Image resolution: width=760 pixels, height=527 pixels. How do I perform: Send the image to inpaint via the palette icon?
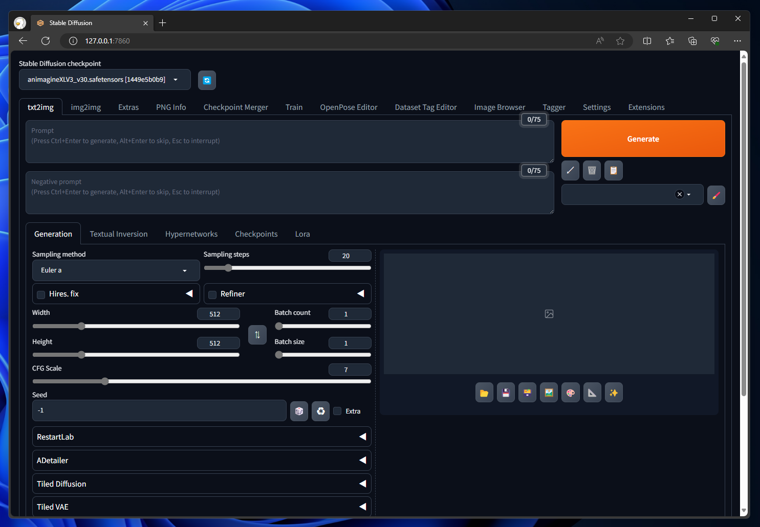click(x=570, y=393)
